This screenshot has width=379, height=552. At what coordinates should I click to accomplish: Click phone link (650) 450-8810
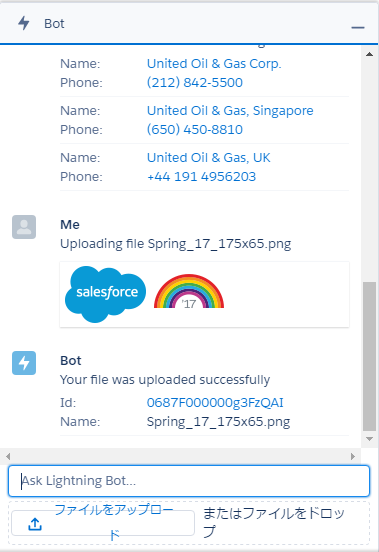point(195,130)
